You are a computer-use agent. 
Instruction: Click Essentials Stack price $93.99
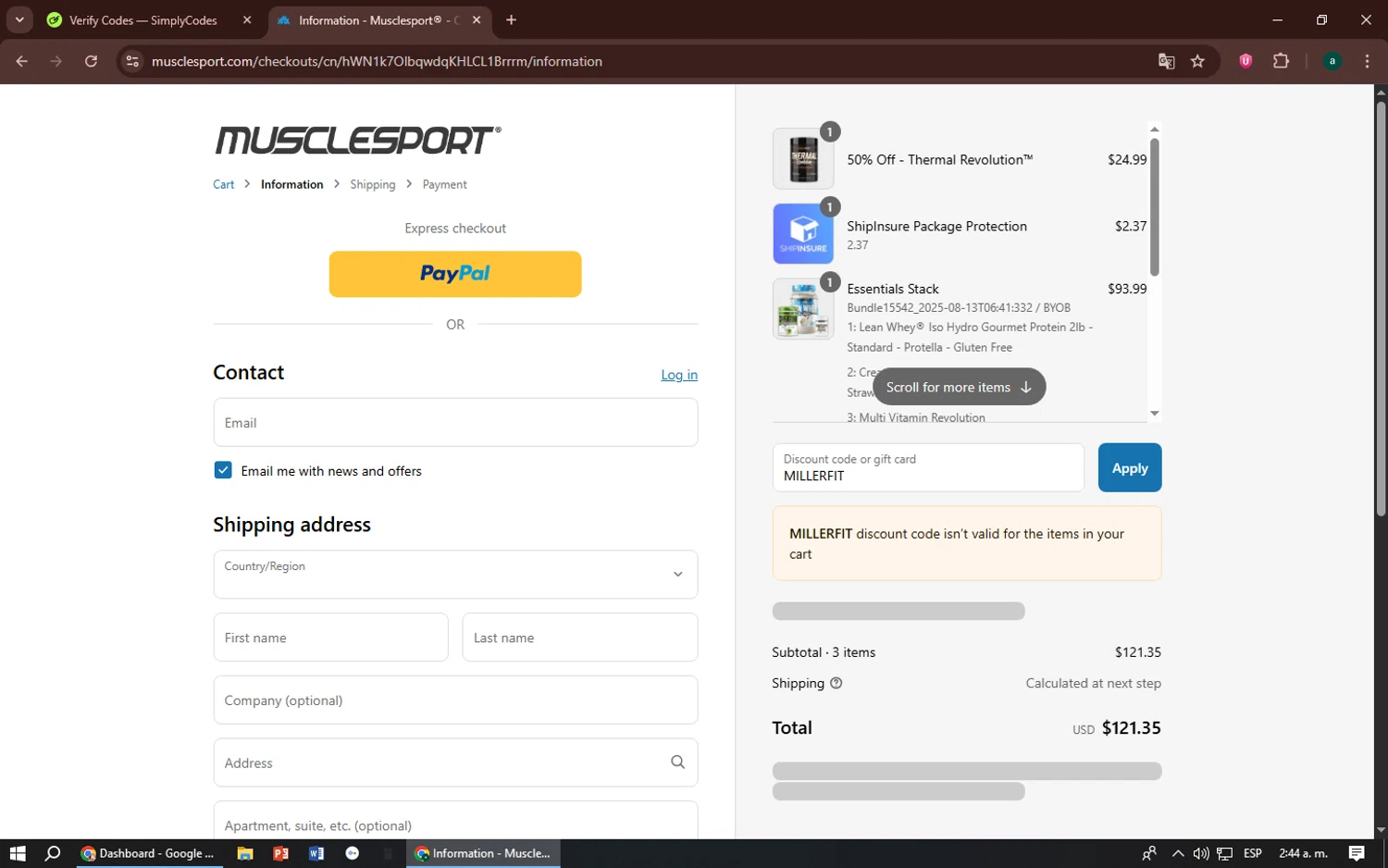(x=1127, y=289)
